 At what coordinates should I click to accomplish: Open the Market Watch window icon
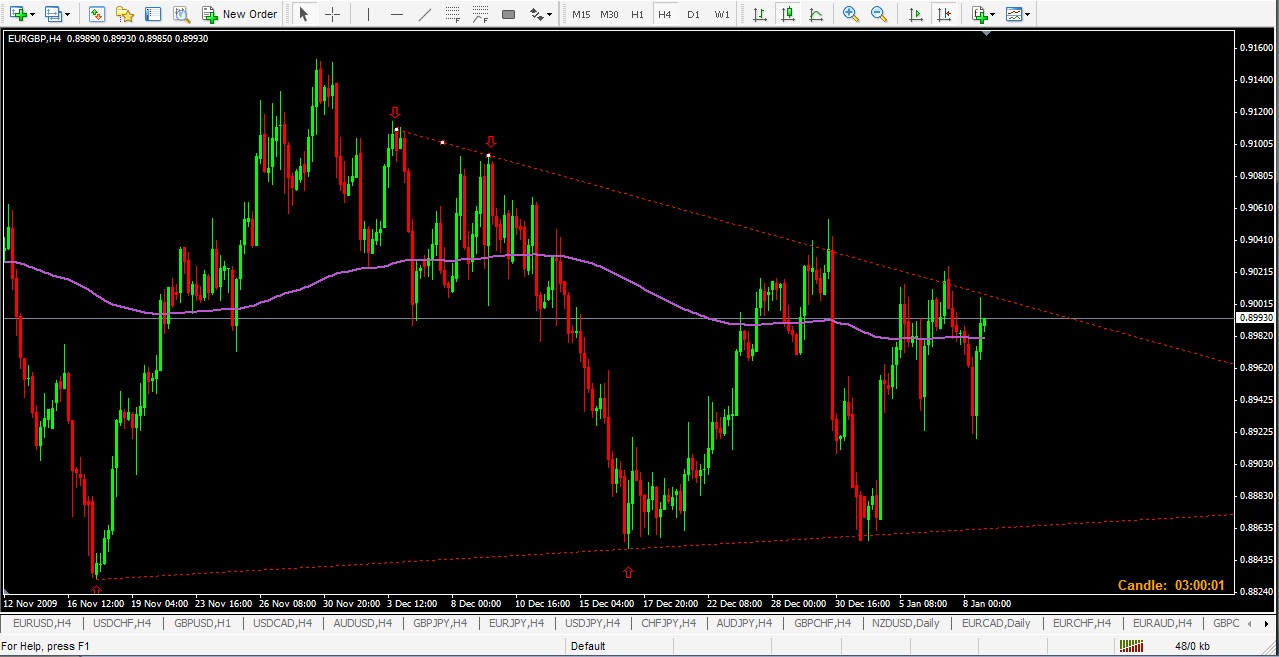96,14
